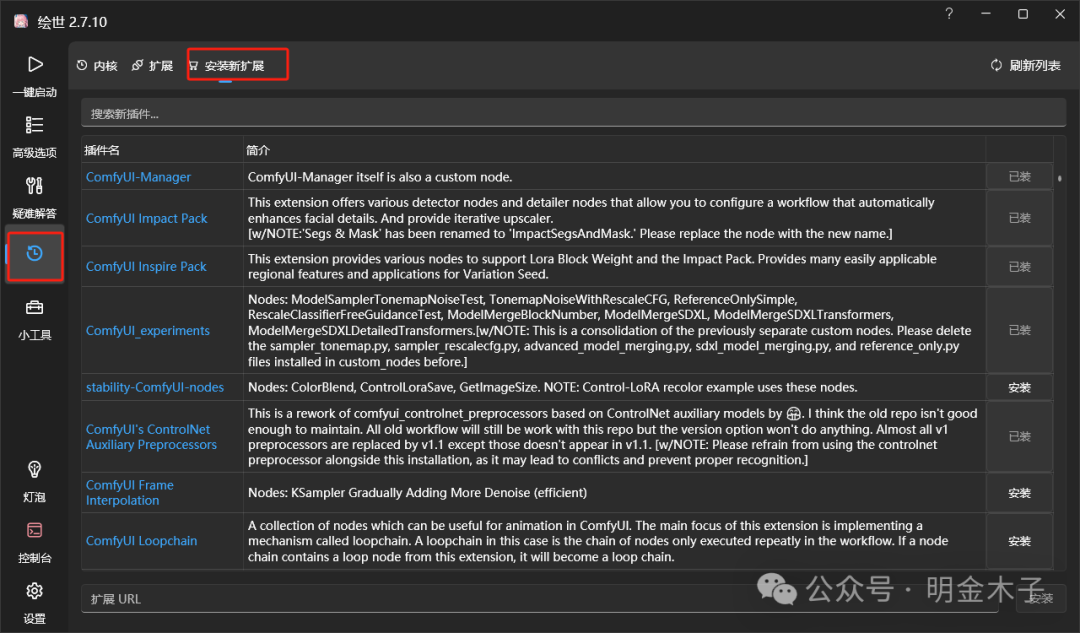Click the 插件名 column header
This screenshot has width=1080, height=633.
tap(102, 150)
